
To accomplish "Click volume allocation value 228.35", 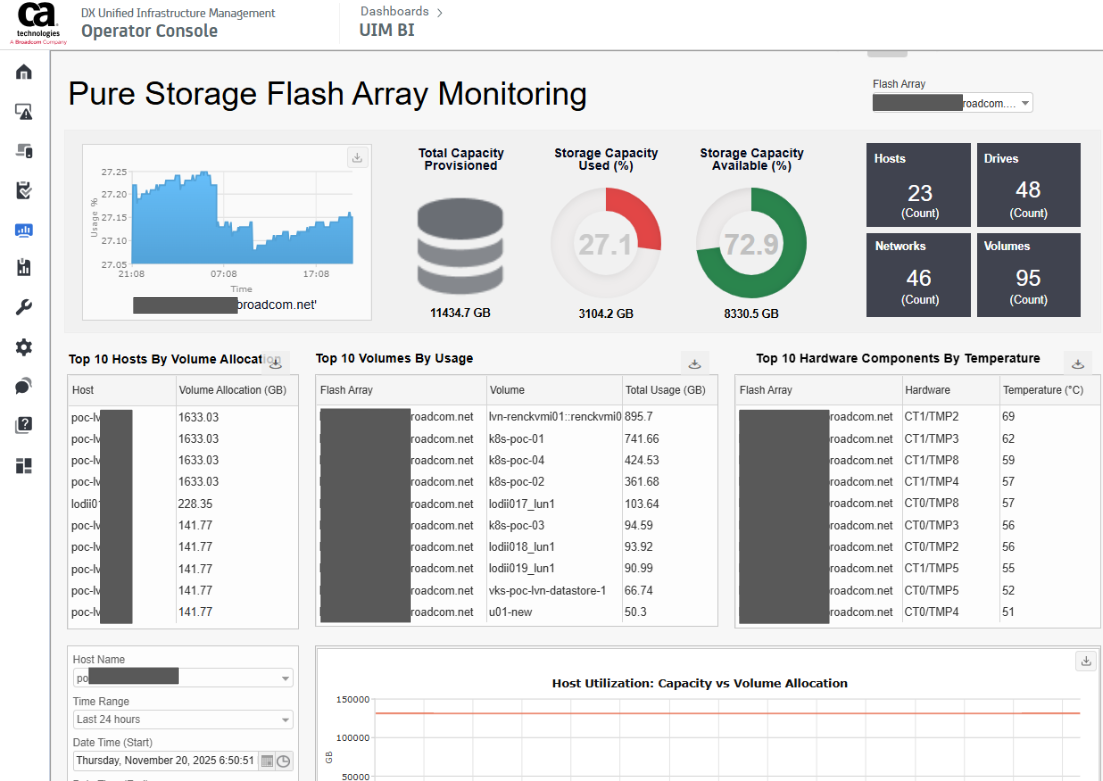I will (x=195, y=504).
